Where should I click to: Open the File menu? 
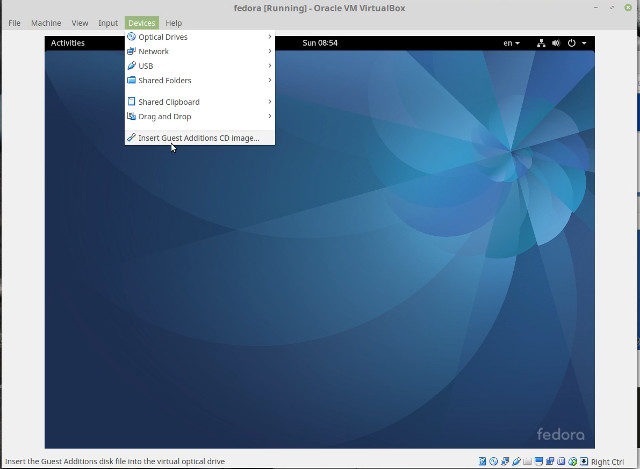pos(14,23)
